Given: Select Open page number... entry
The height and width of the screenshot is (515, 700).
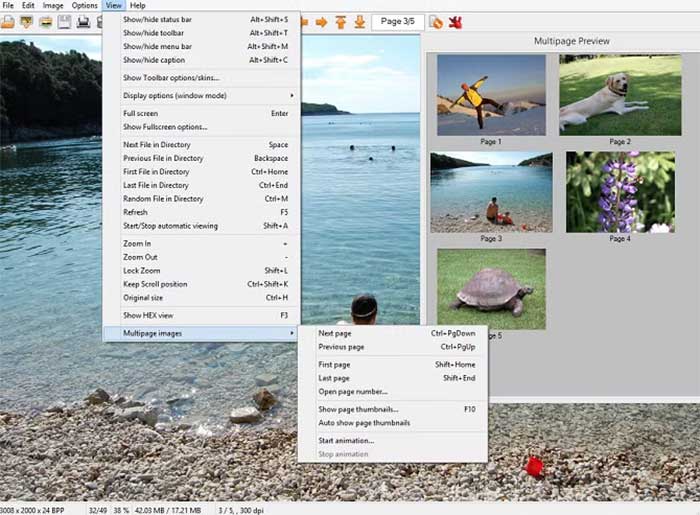Looking at the screenshot, I should (353, 391).
